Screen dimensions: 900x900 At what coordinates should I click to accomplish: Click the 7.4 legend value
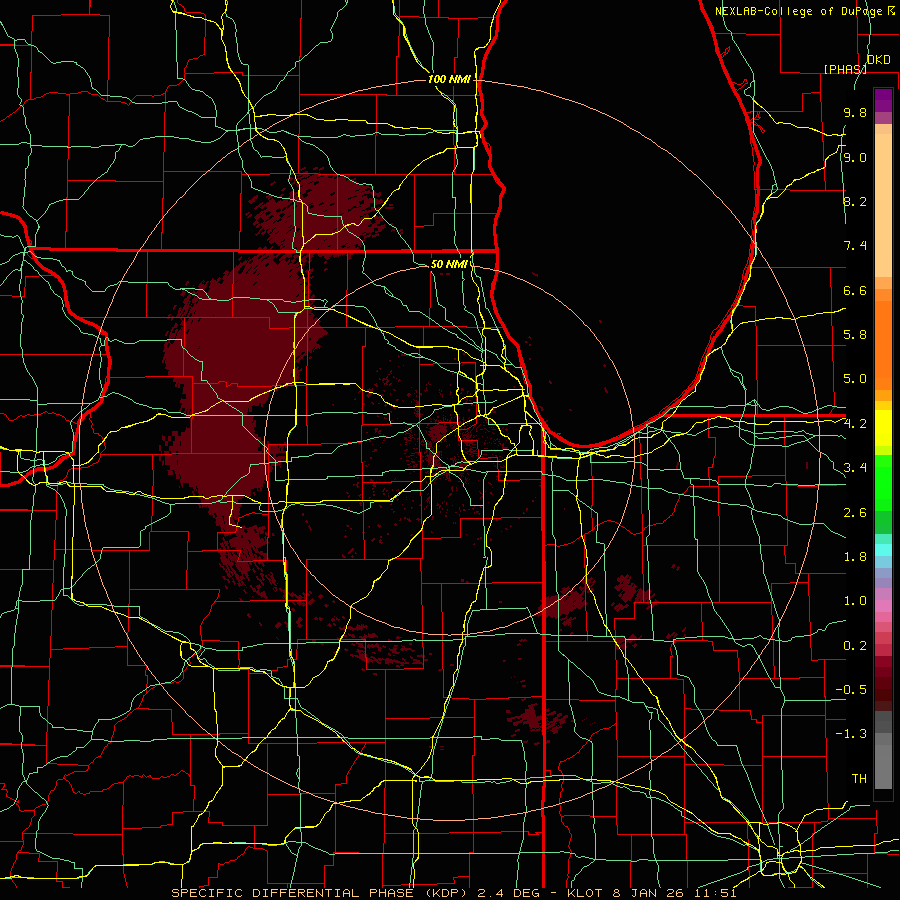(855, 246)
